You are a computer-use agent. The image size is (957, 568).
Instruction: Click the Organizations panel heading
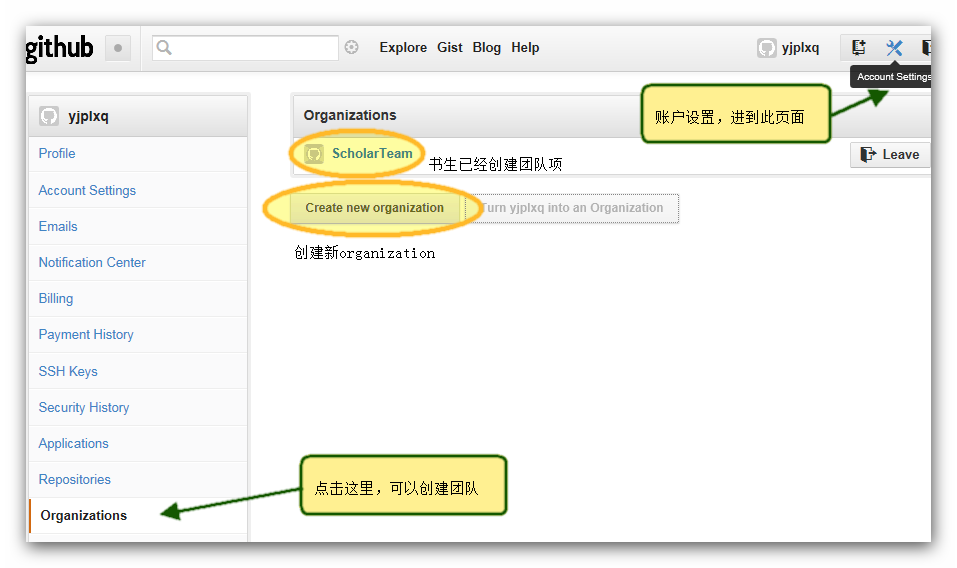tap(350, 115)
